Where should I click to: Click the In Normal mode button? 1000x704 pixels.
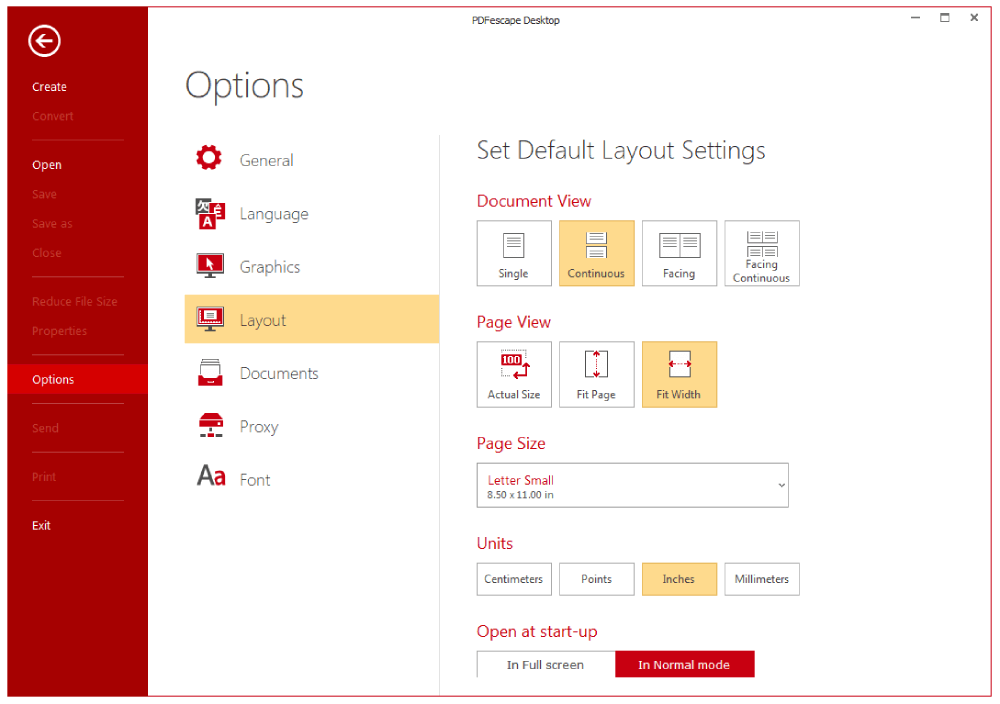684,665
